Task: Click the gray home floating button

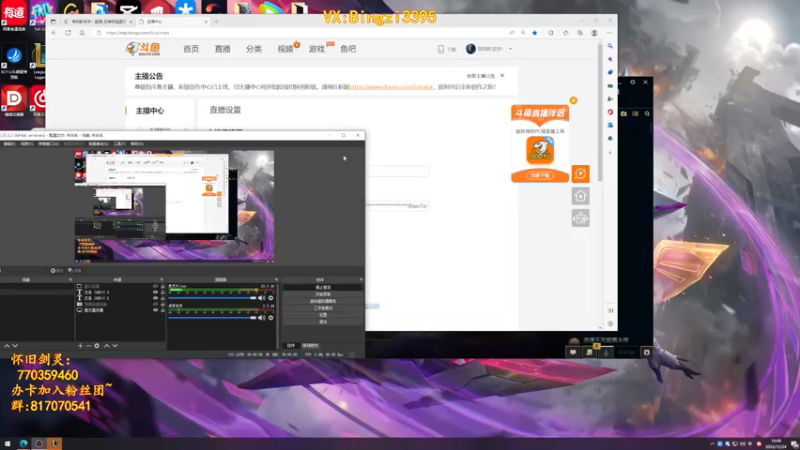Action: tap(581, 196)
